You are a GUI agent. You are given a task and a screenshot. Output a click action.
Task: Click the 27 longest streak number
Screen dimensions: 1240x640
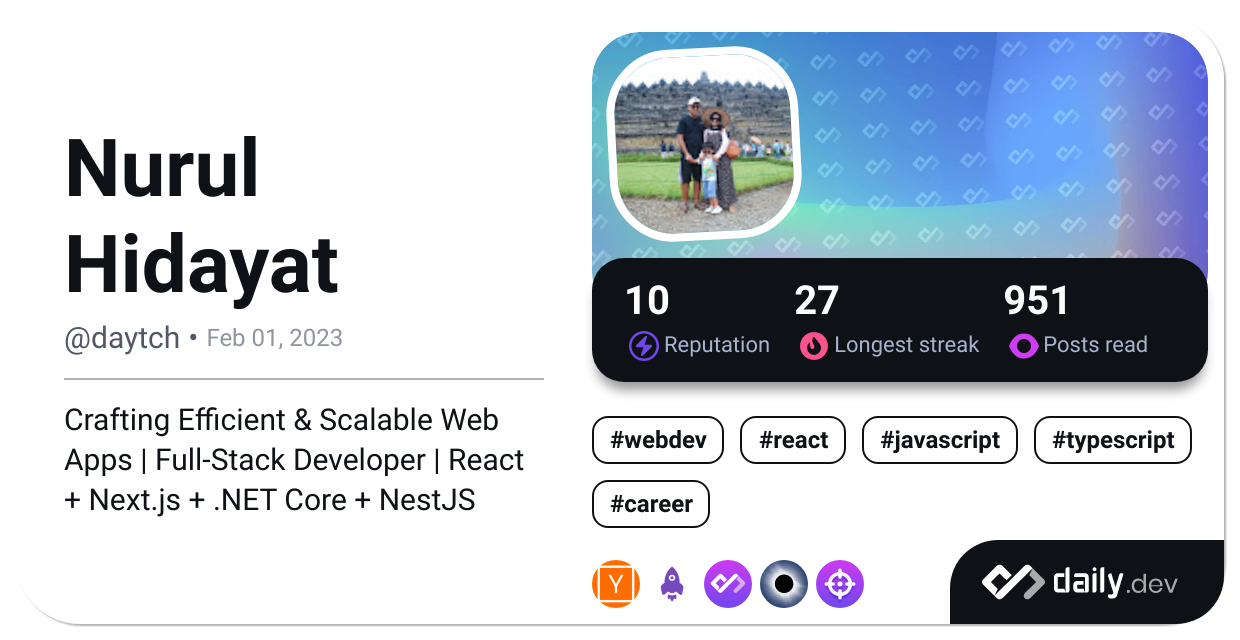[816, 301]
